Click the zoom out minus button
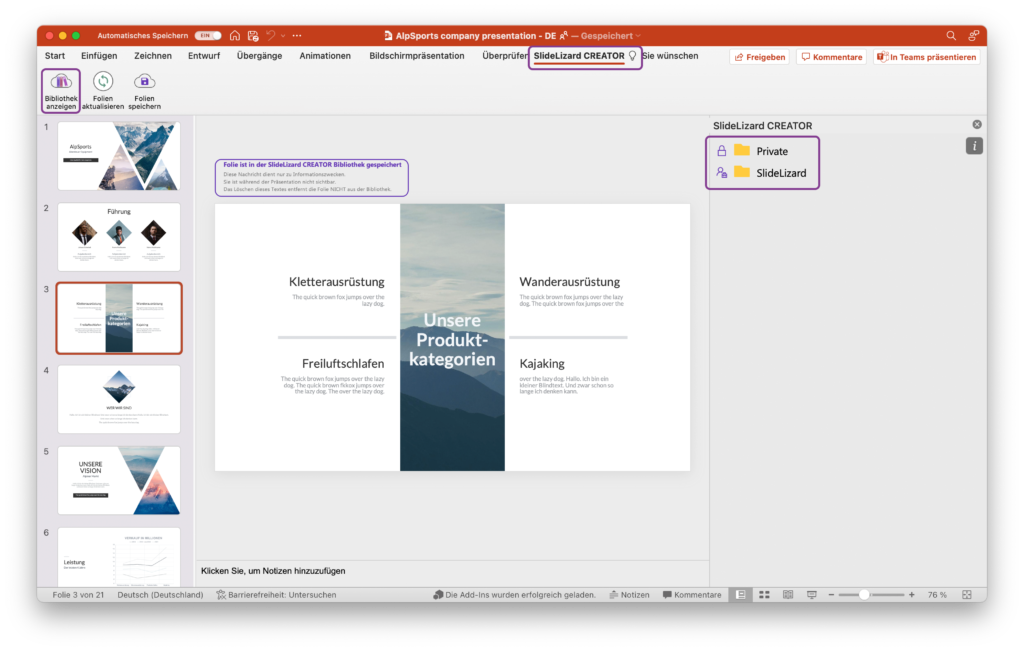This screenshot has width=1024, height=651. pos(831,595)
